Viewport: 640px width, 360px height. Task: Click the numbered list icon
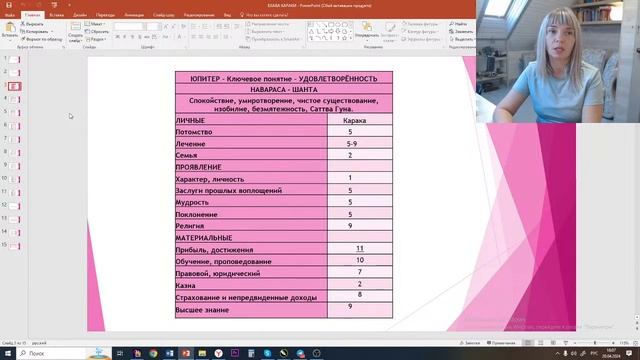pos(206,27)
